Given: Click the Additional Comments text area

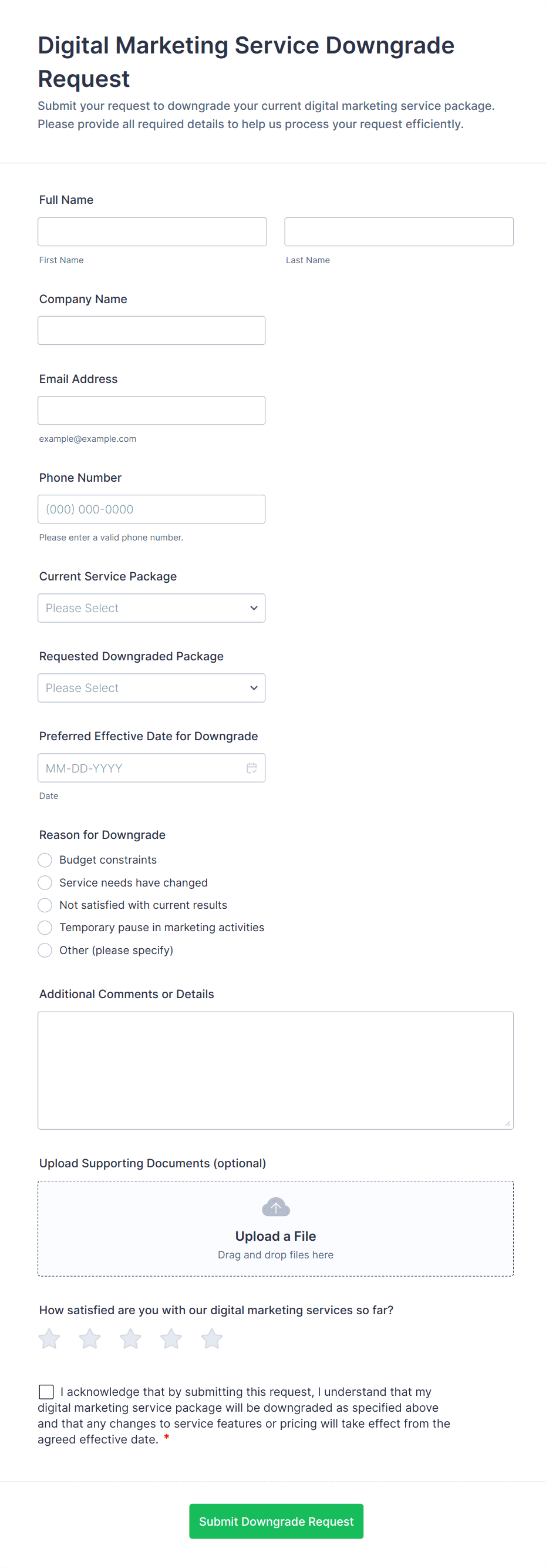Looking at the screenshot, I should pos(275,1069).
